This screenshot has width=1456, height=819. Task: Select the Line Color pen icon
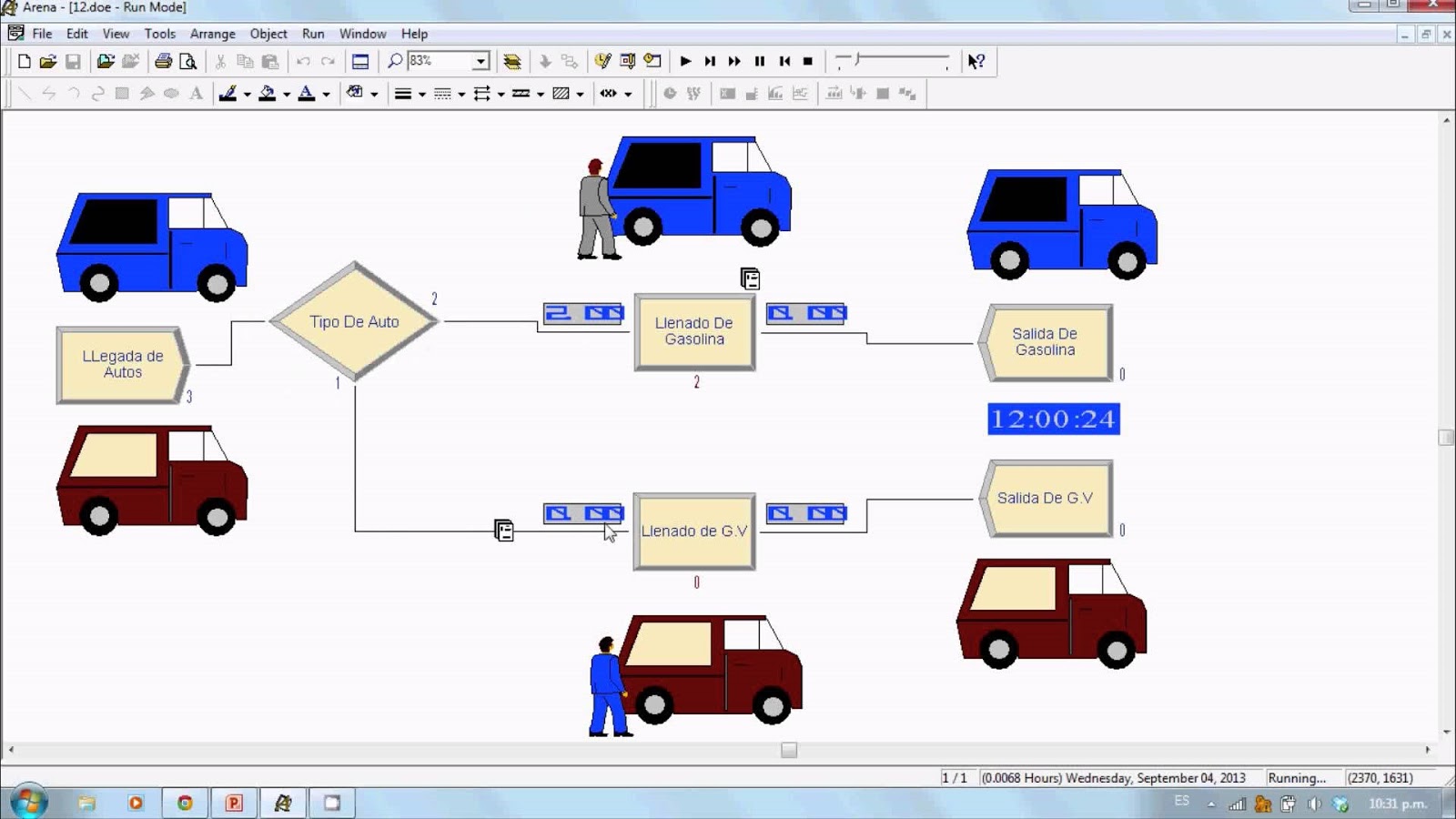229,92
